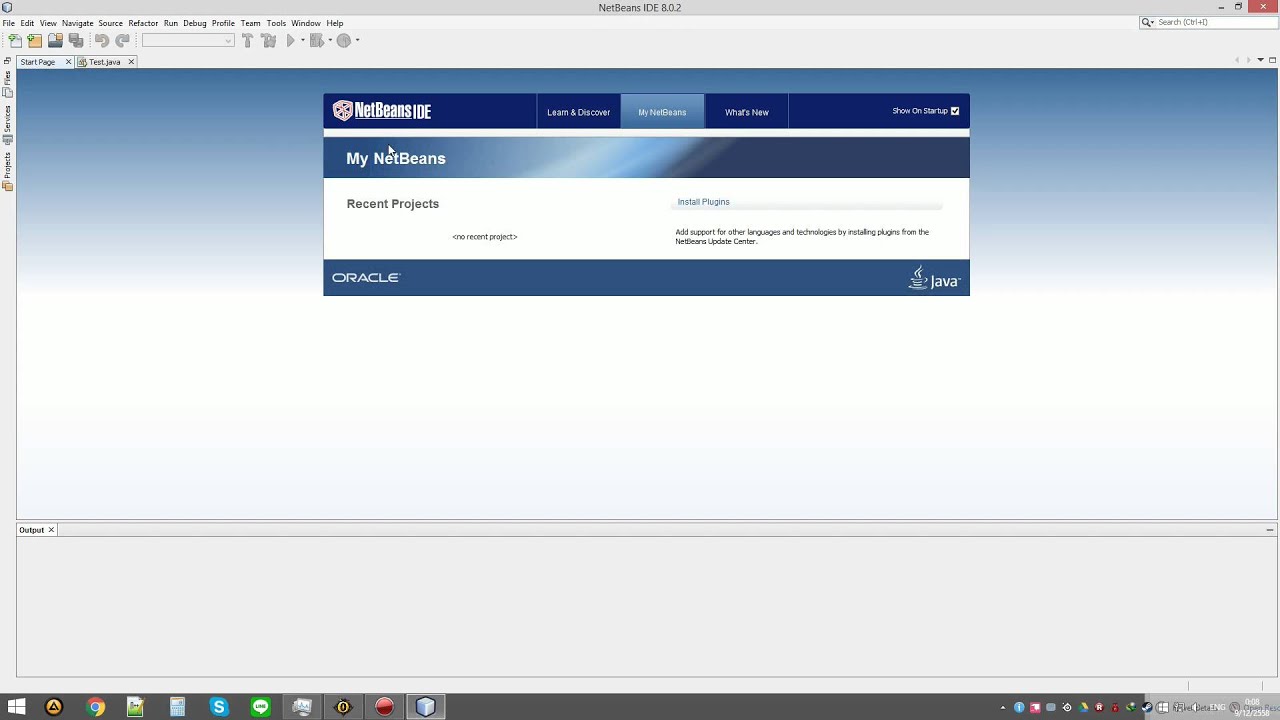
Task: Maximize the editor window area
Action: [1272, 60]
